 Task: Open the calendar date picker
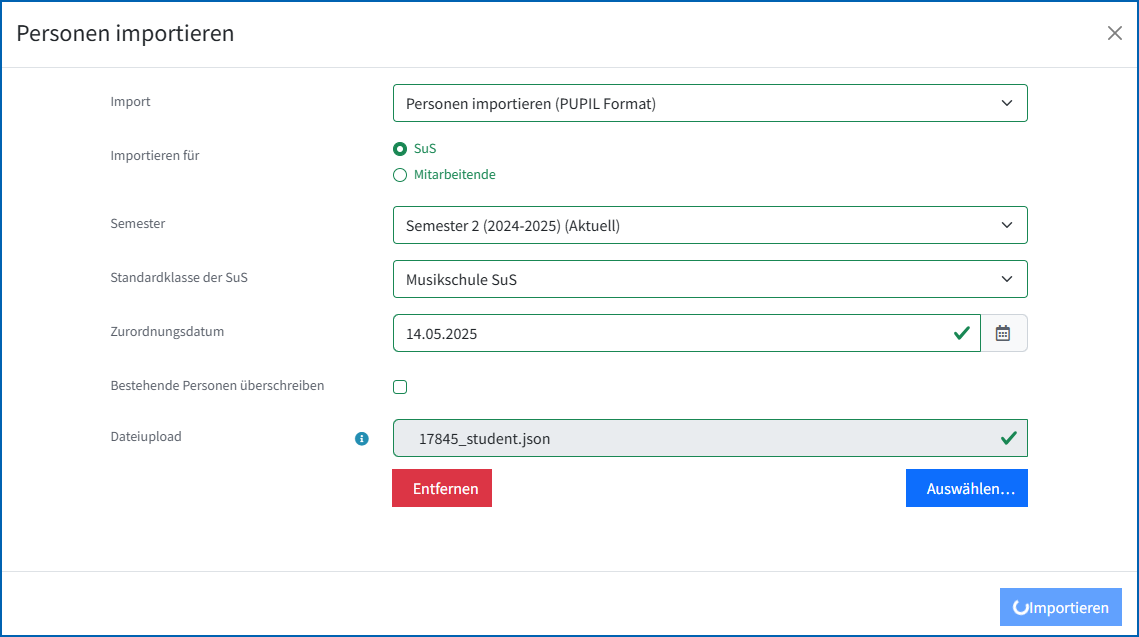tap(1003, 333)
